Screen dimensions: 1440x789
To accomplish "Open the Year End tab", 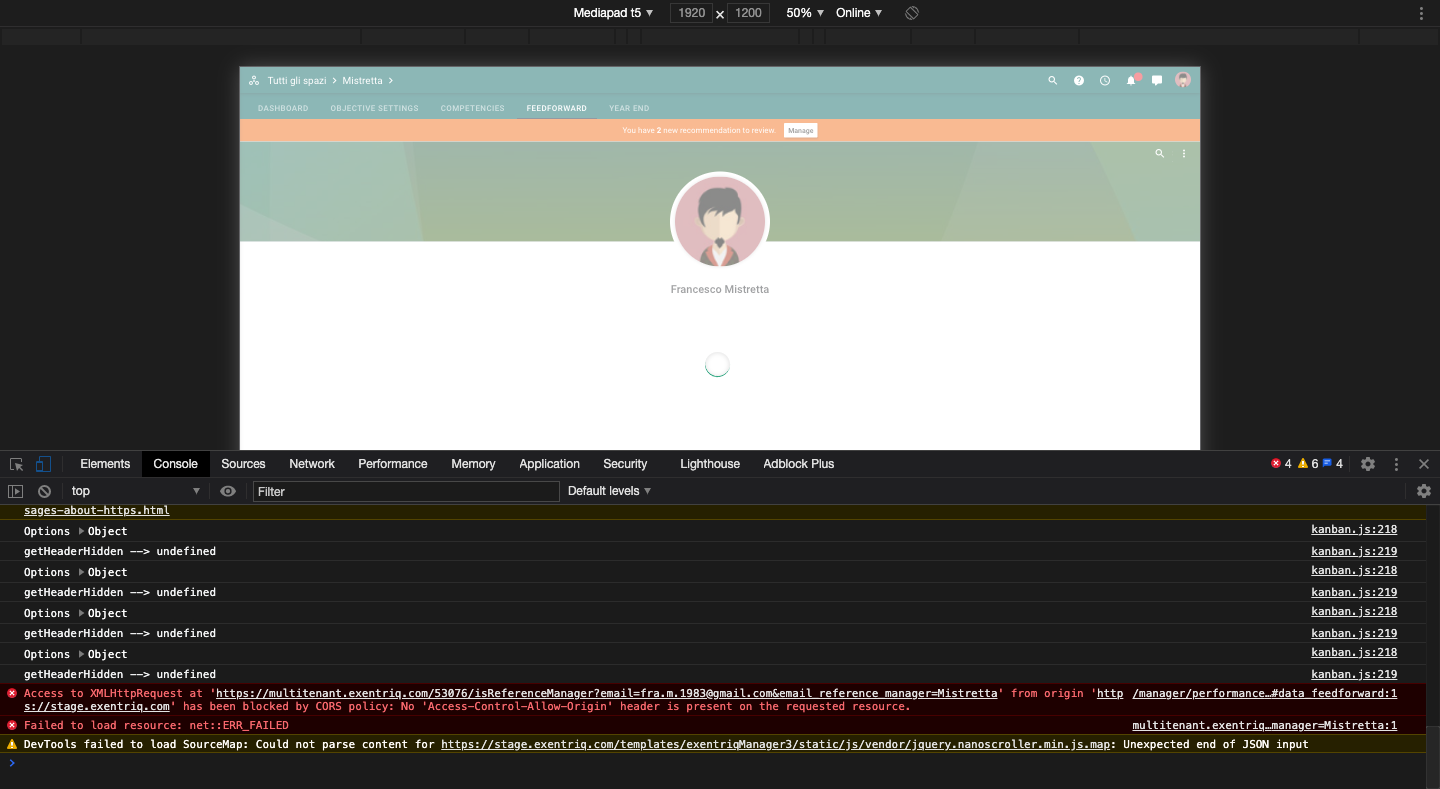I will point(629,108).
